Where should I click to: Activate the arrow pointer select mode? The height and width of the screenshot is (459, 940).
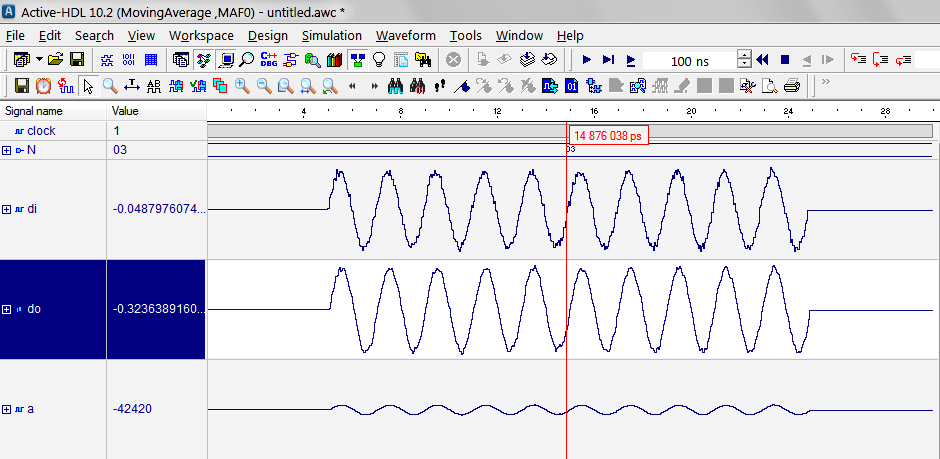point(88,86)
